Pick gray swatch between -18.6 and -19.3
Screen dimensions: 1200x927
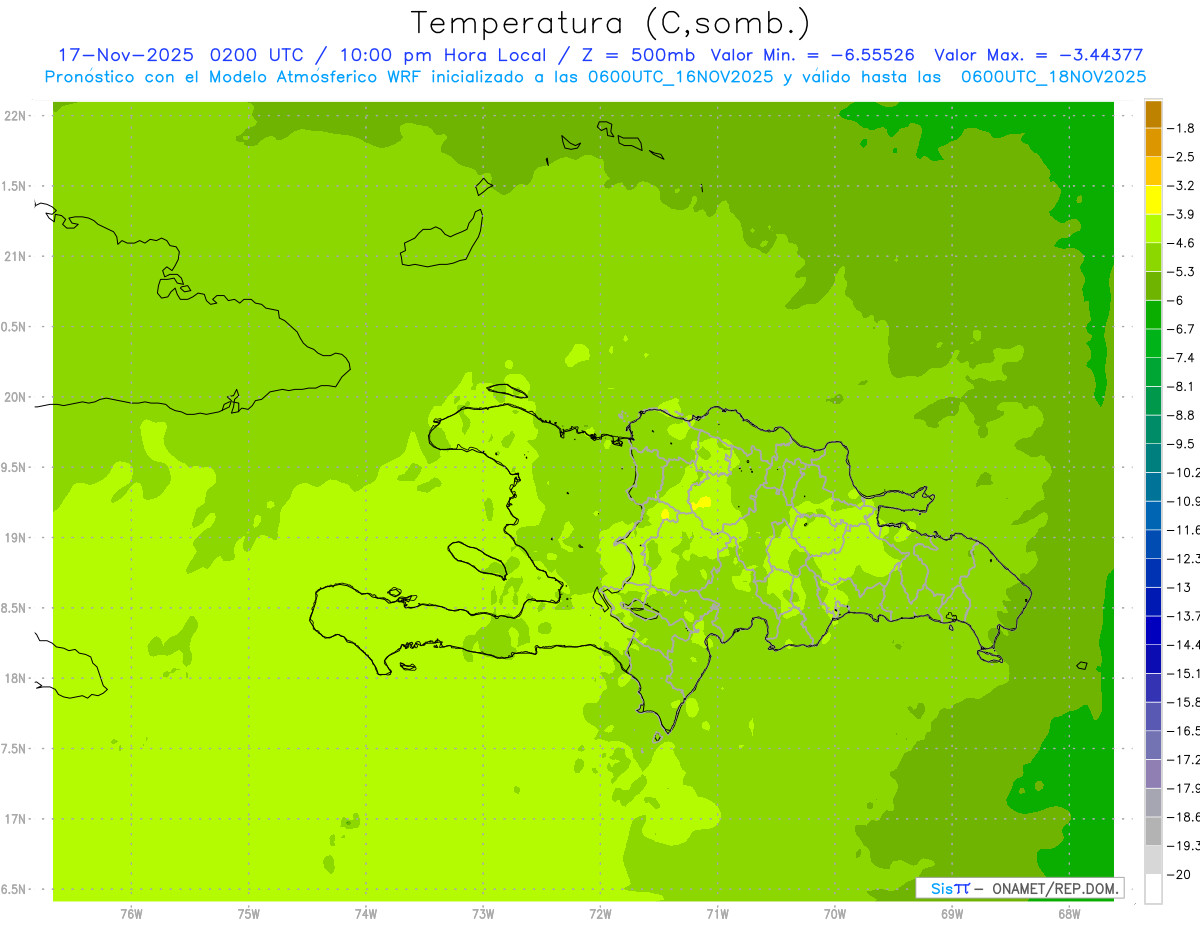coord(1153,831)
